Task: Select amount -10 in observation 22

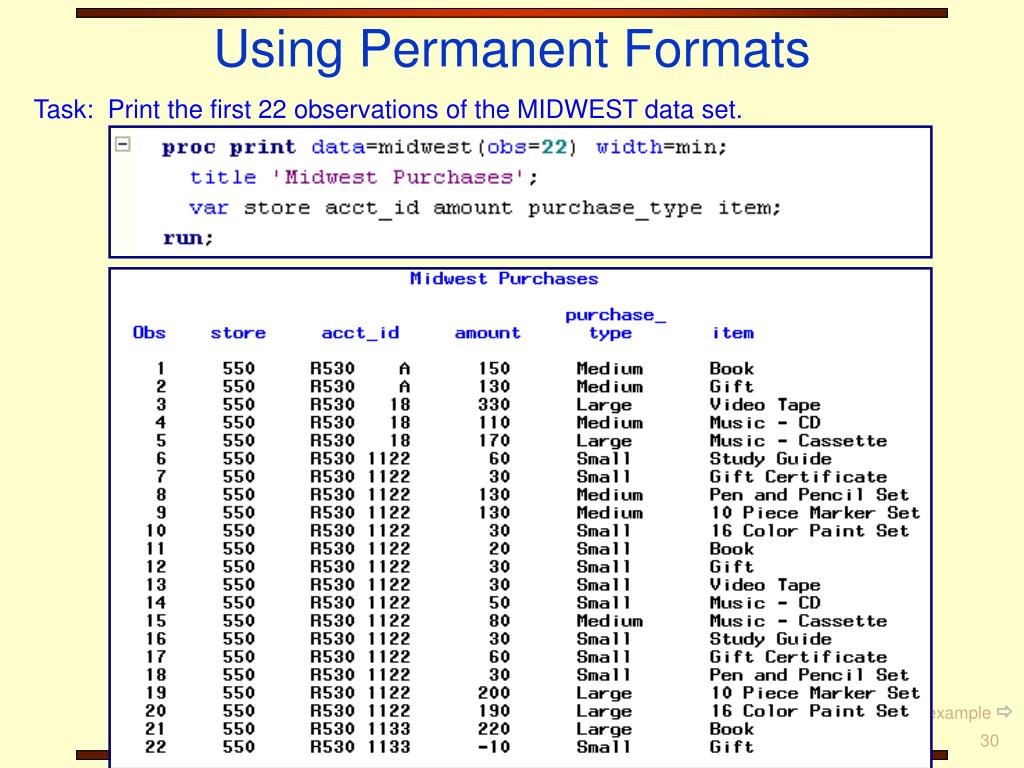Action: pyautogui.click(x=494, y=747)
